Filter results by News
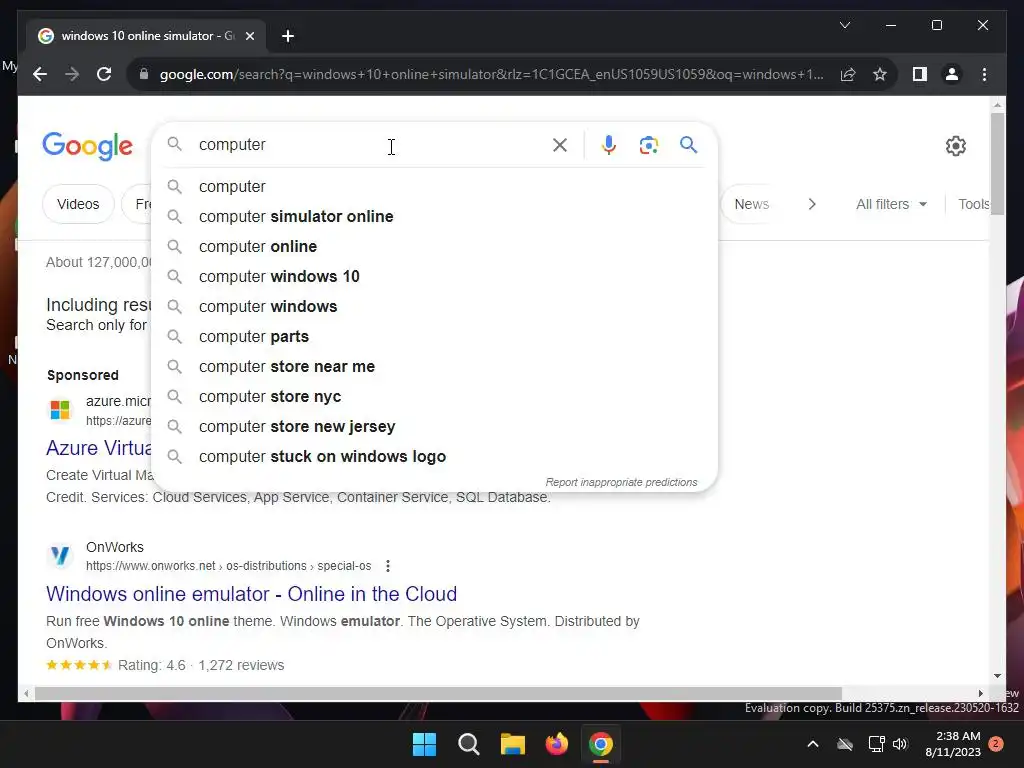 point(751,204)
